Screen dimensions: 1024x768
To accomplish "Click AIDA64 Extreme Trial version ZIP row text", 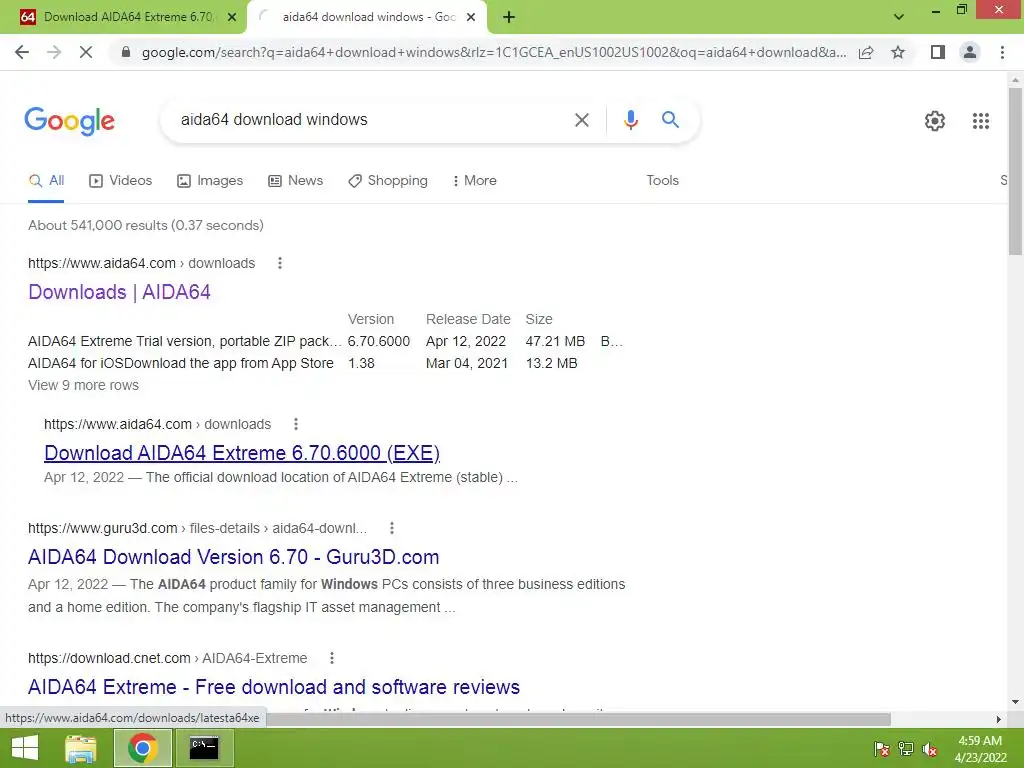I will coord(184,342).
